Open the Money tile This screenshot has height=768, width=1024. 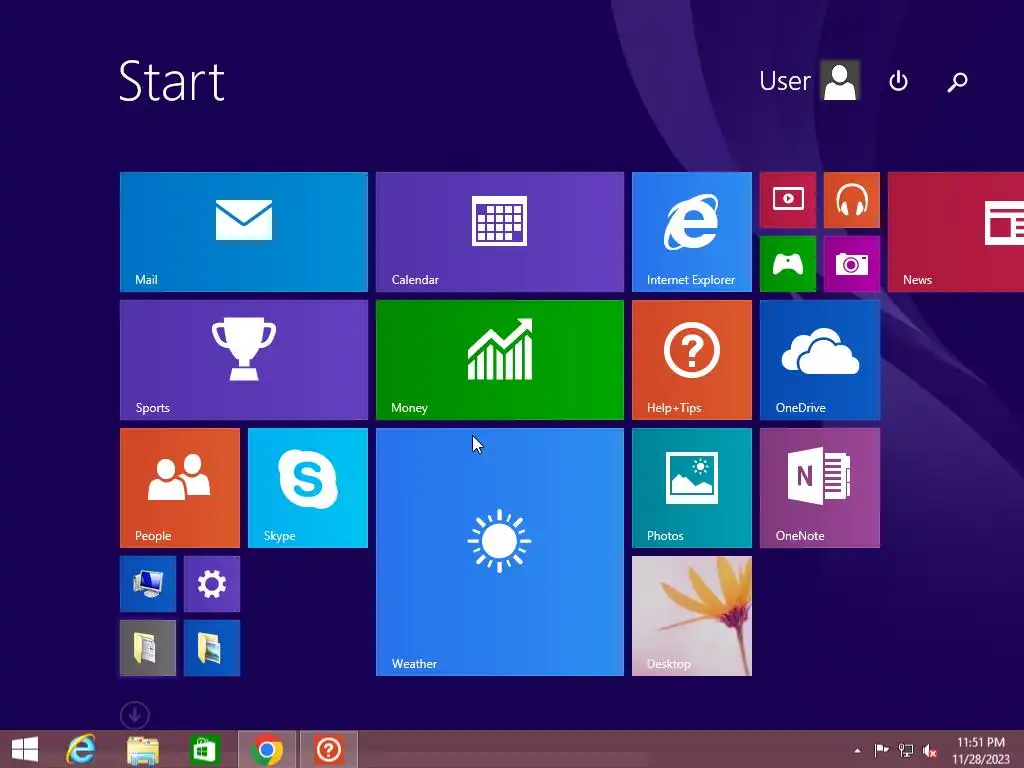click(x=500, y=360)
